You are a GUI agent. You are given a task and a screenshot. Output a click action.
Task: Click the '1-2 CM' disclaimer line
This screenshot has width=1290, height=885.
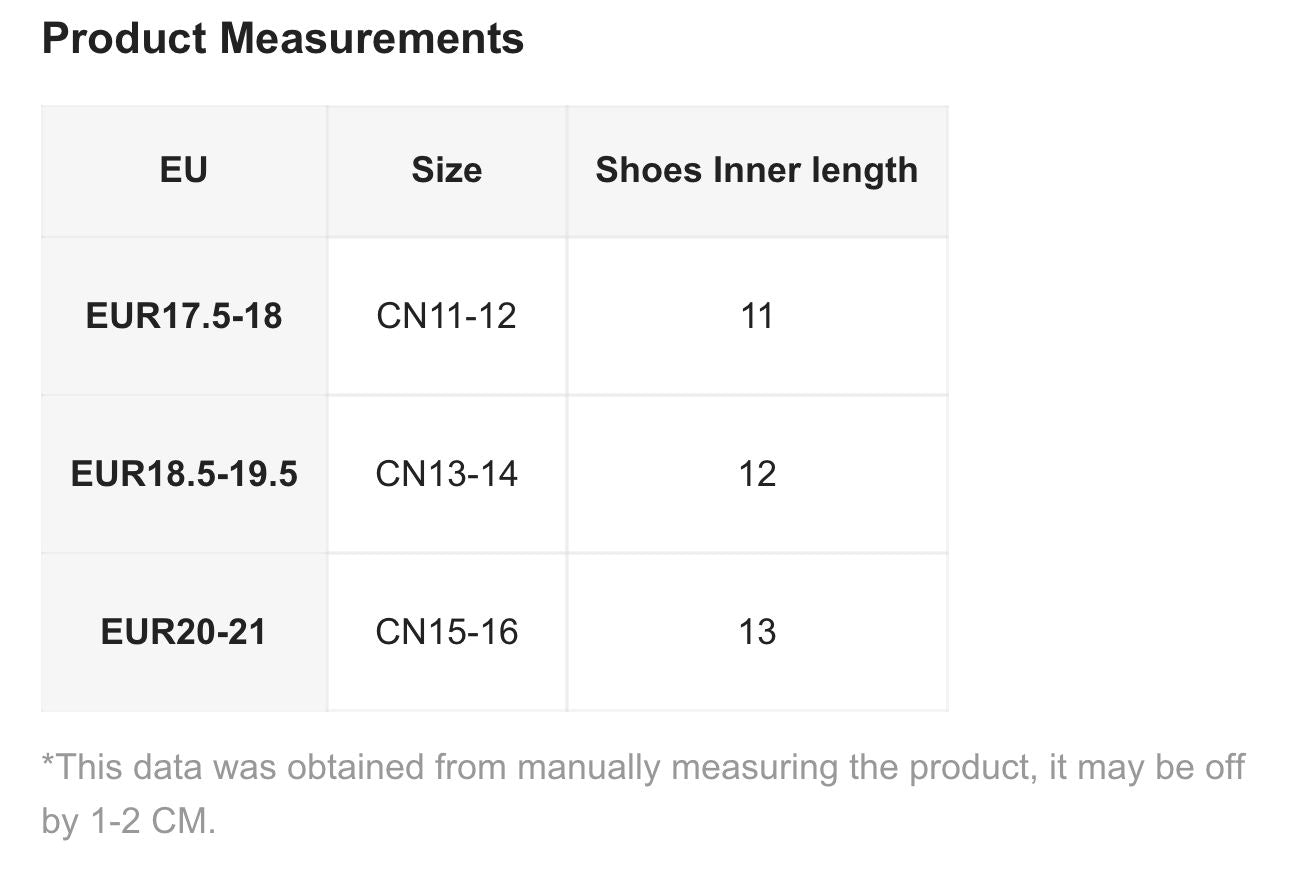point(129,822)
